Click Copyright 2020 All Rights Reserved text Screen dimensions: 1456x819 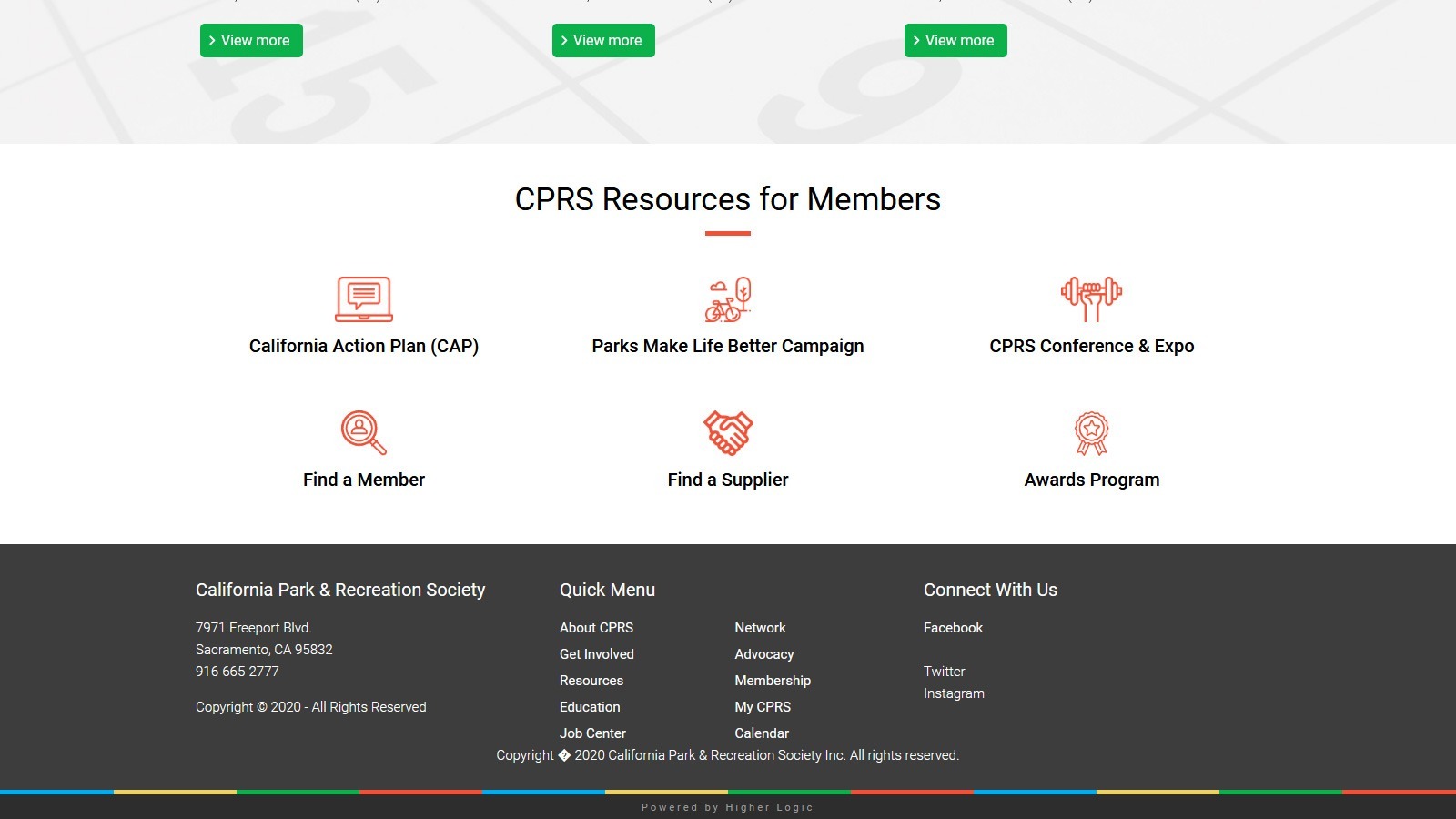coord(311,707)
